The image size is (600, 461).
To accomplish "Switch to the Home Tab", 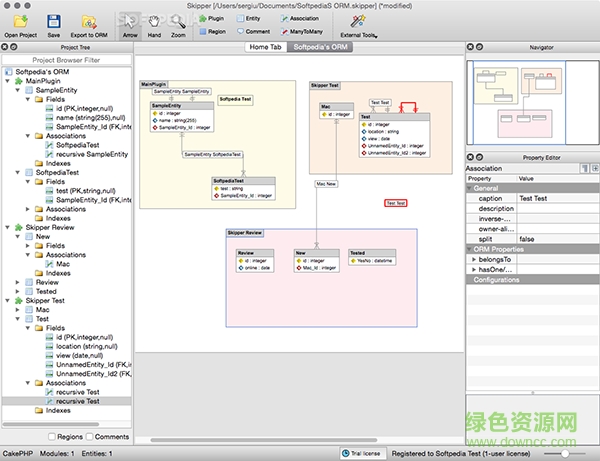I will click(266, 47).
